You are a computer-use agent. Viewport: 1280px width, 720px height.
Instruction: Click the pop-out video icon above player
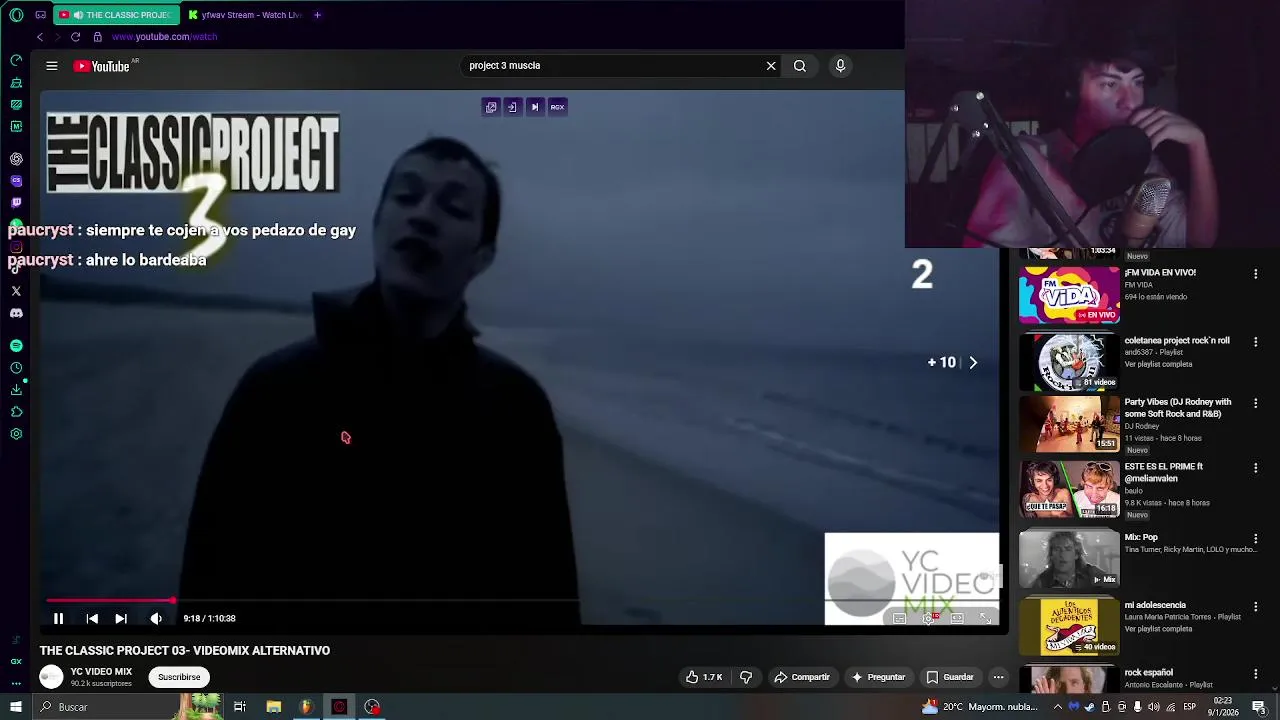[x=491, y=107]
